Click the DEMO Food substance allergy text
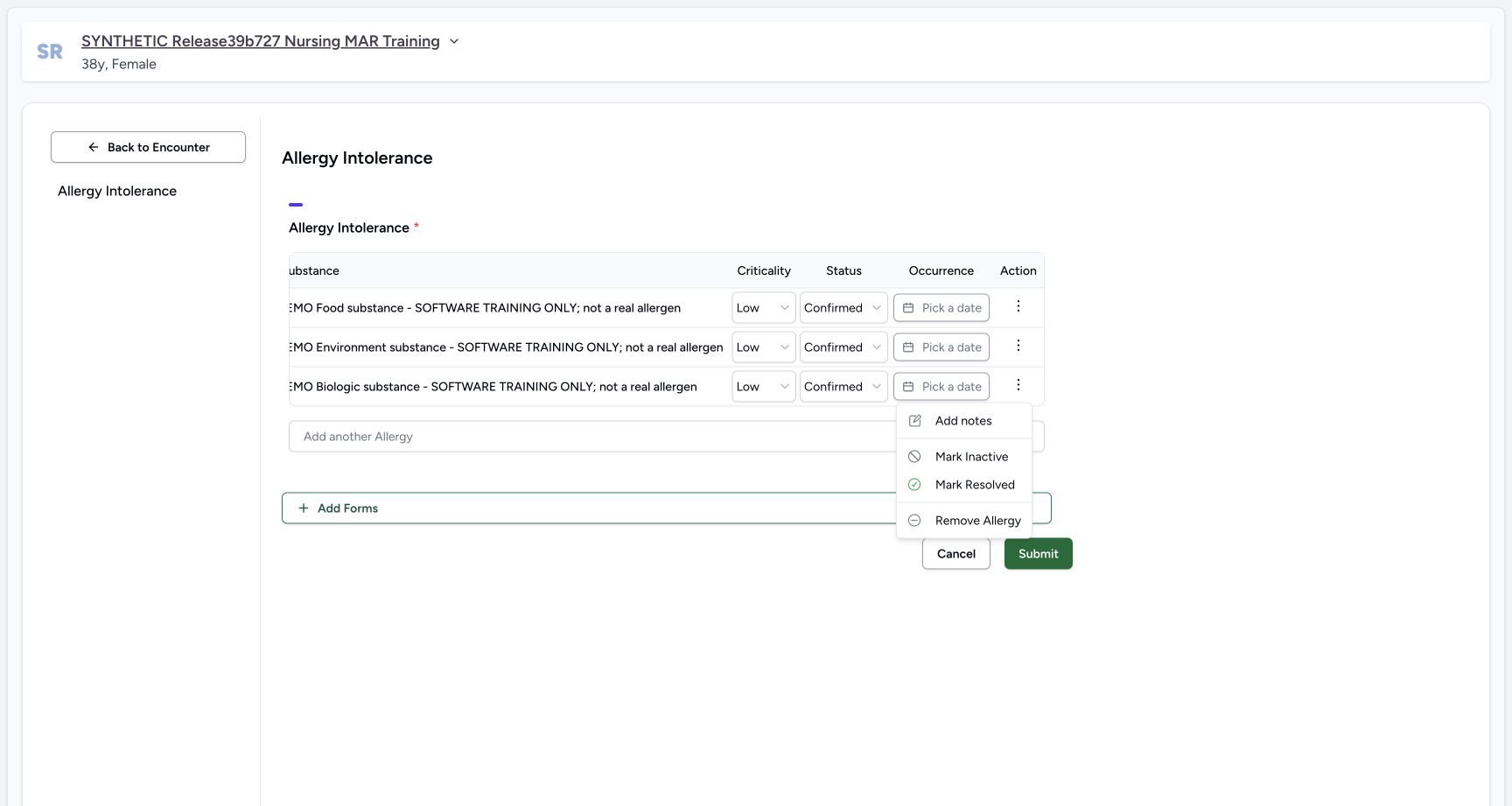Viewport: 1512px width, 806px height. pyautogui.click(x=485, y=308)
